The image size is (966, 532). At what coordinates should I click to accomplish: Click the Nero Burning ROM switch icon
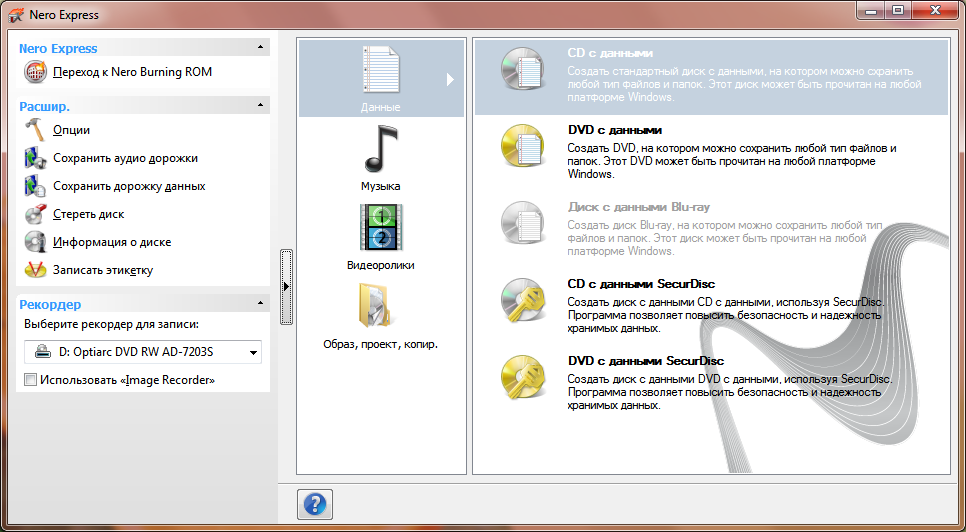tap(35, 72)
